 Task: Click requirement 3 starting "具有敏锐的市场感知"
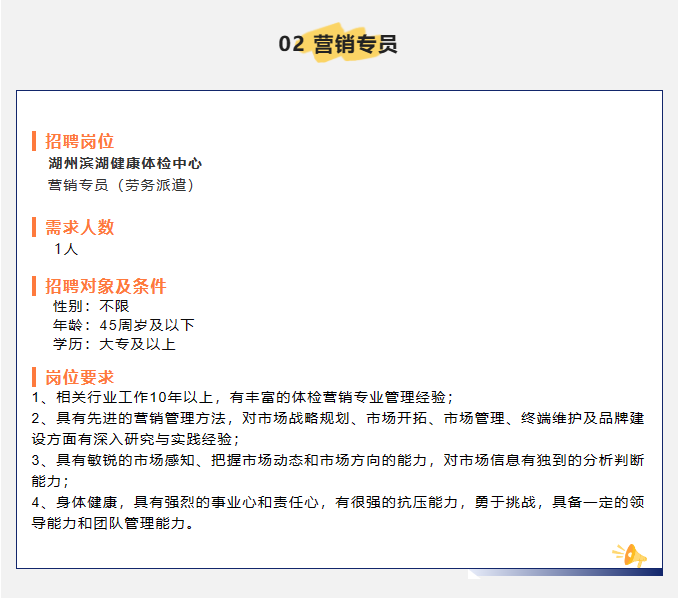click(338, 471)
